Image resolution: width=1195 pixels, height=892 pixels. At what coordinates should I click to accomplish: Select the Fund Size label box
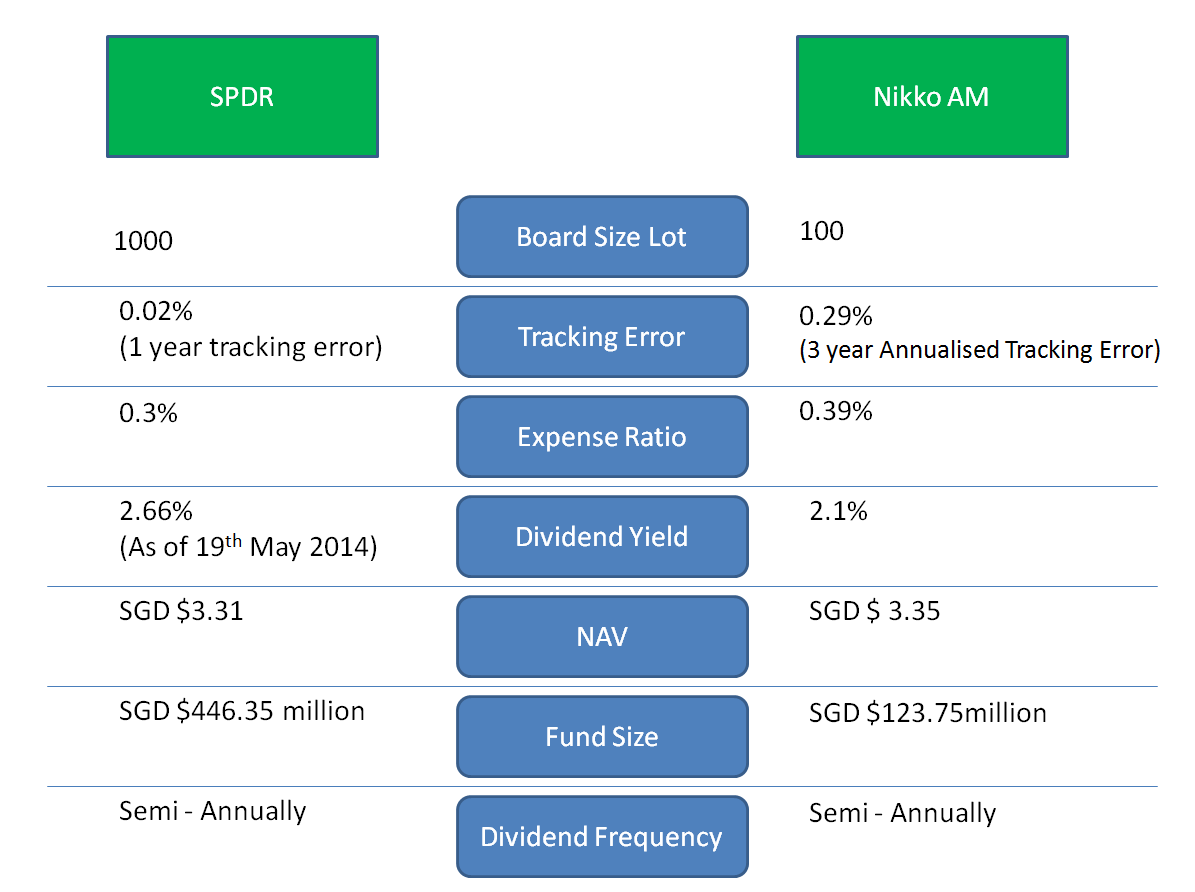602,736
